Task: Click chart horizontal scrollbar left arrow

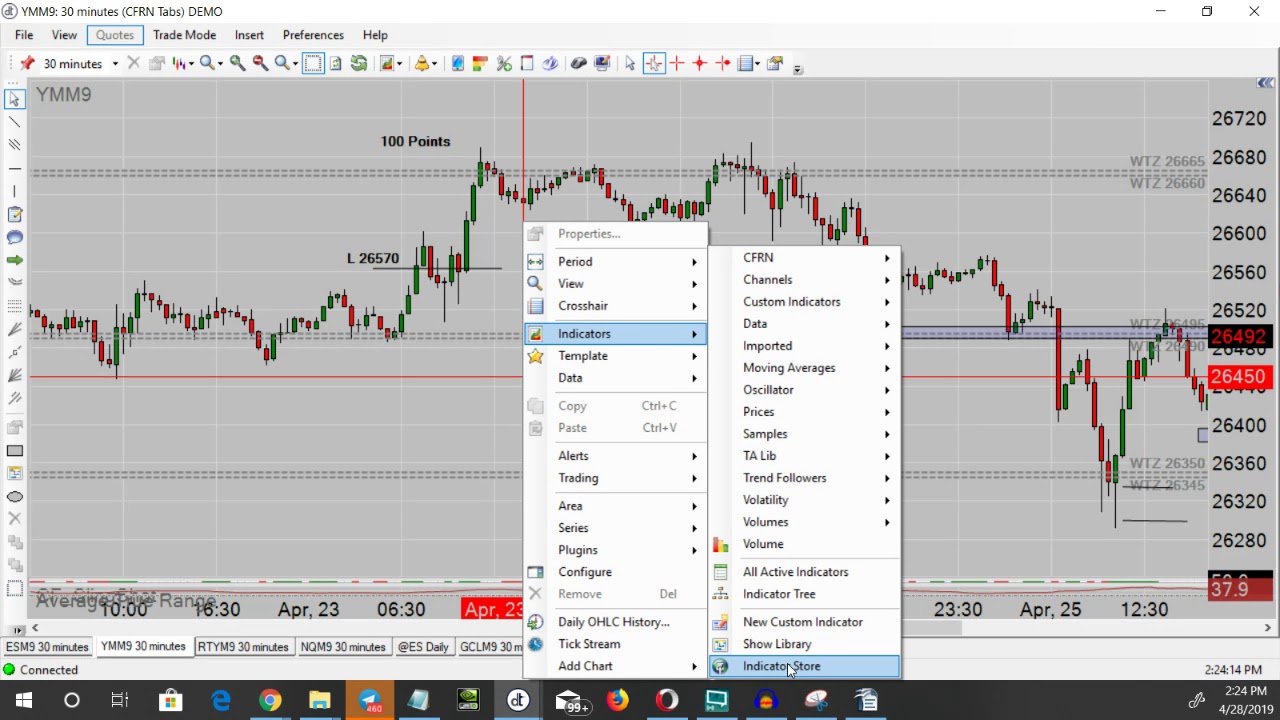Action: coord(35,628)
